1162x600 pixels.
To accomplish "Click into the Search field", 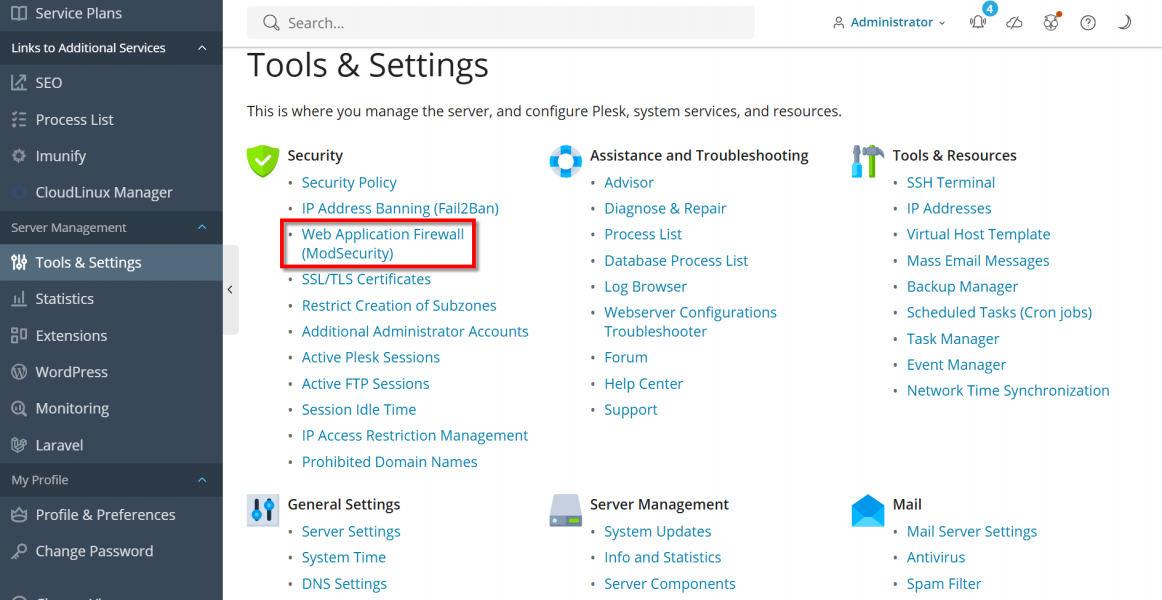I will point(500,23).
